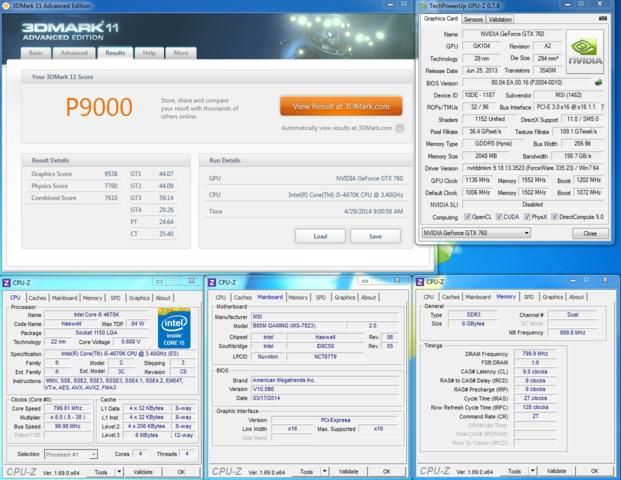Click Tools button in Memory CPU-Z window
The height and width of the screenshot is (480, 621).
(x=514, y=471)
